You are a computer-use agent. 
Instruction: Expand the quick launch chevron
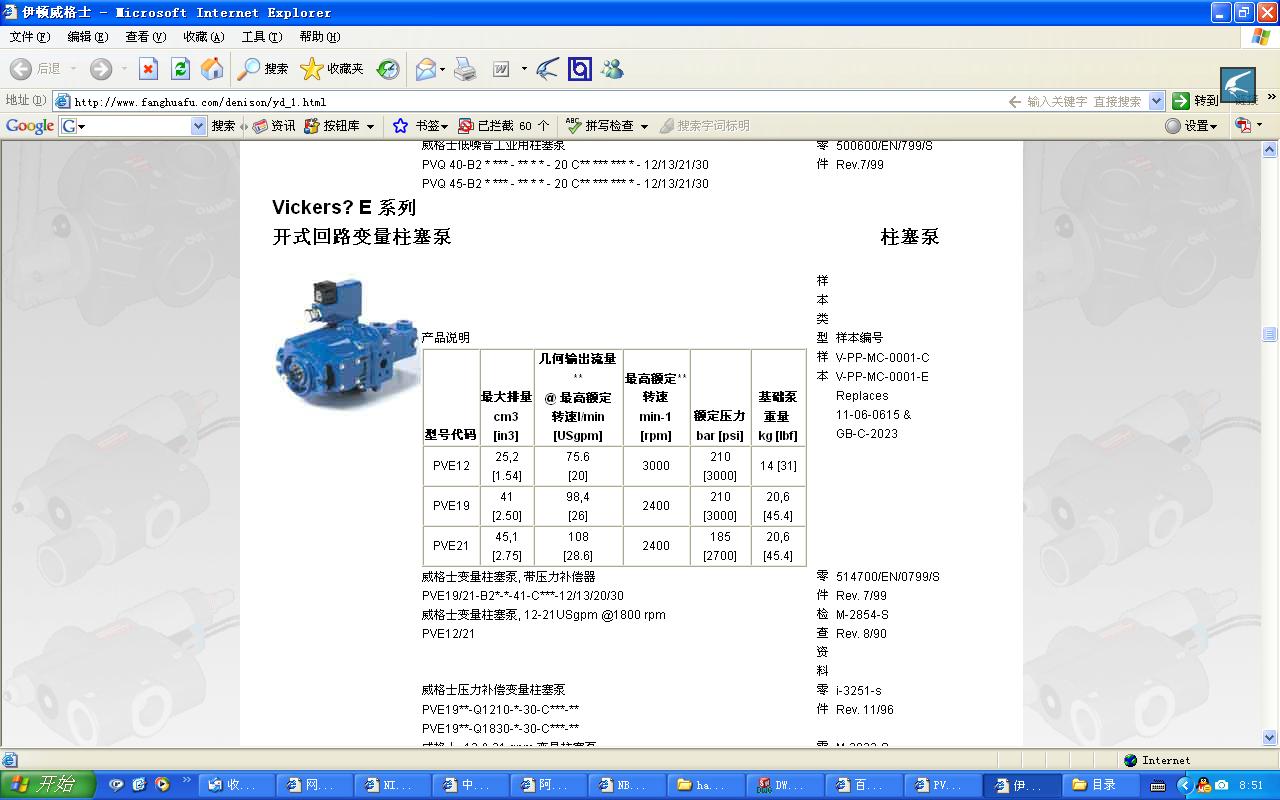pyautogui.click(x=186, y=780)
